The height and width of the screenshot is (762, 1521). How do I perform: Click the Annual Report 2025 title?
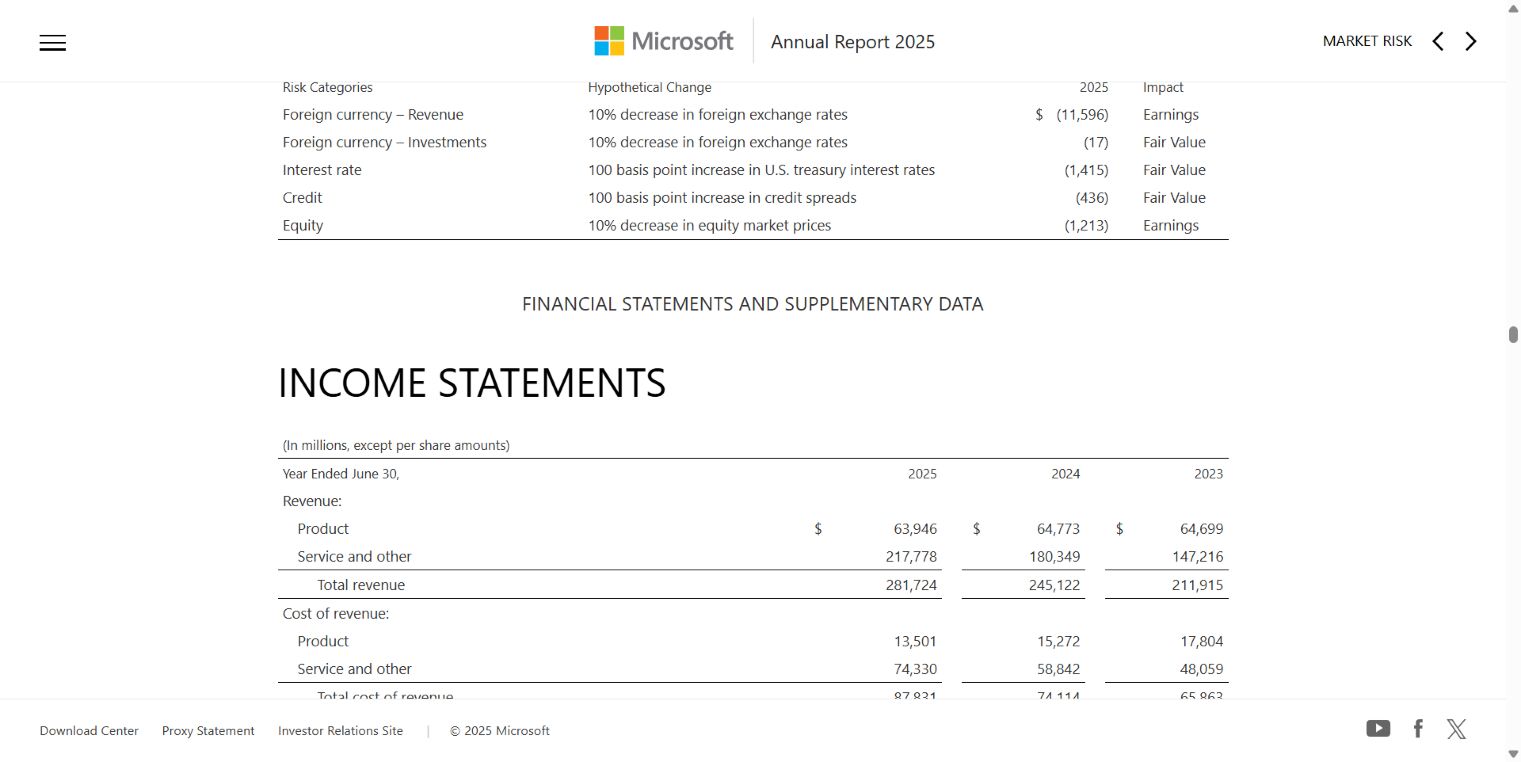point(853,41)
